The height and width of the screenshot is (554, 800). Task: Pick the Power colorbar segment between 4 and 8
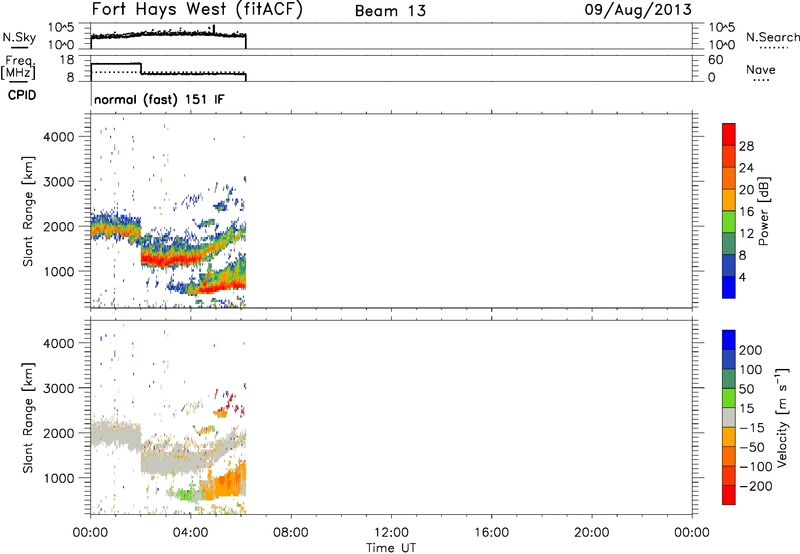[x=729, y=265]
